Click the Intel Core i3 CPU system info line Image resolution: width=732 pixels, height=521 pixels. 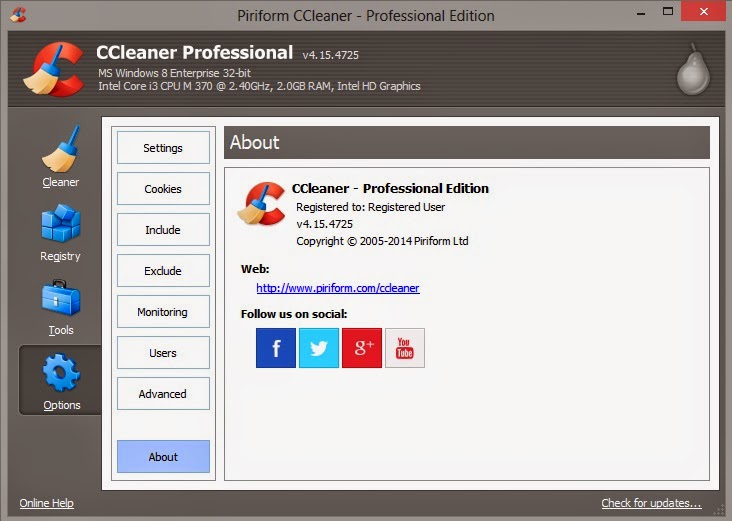(x=259, y=86)
